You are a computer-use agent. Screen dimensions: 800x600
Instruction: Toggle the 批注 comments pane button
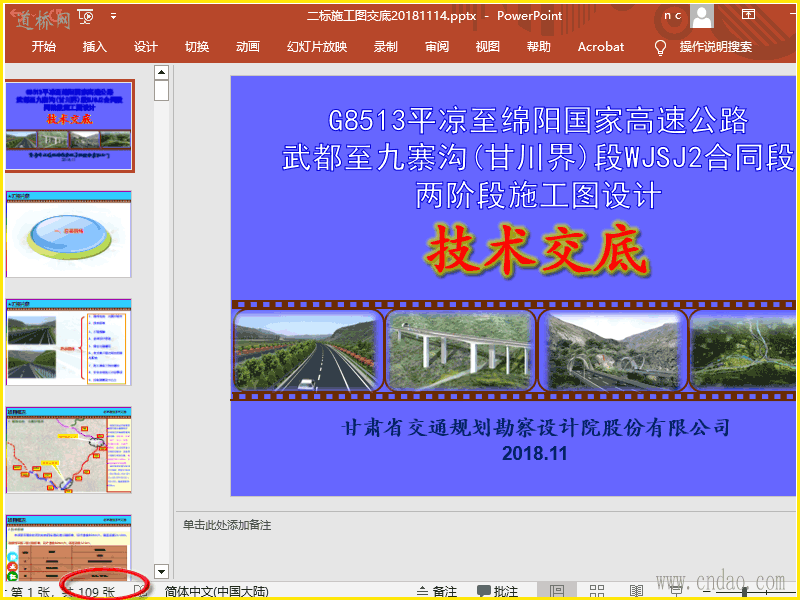498,591
